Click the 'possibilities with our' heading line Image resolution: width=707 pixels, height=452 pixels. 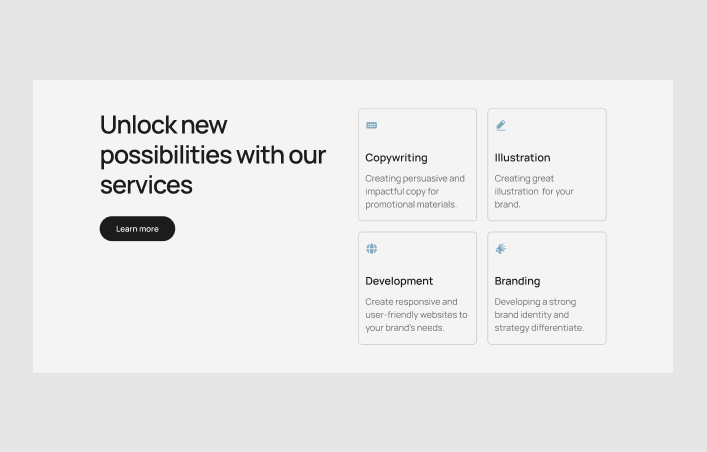213,155
